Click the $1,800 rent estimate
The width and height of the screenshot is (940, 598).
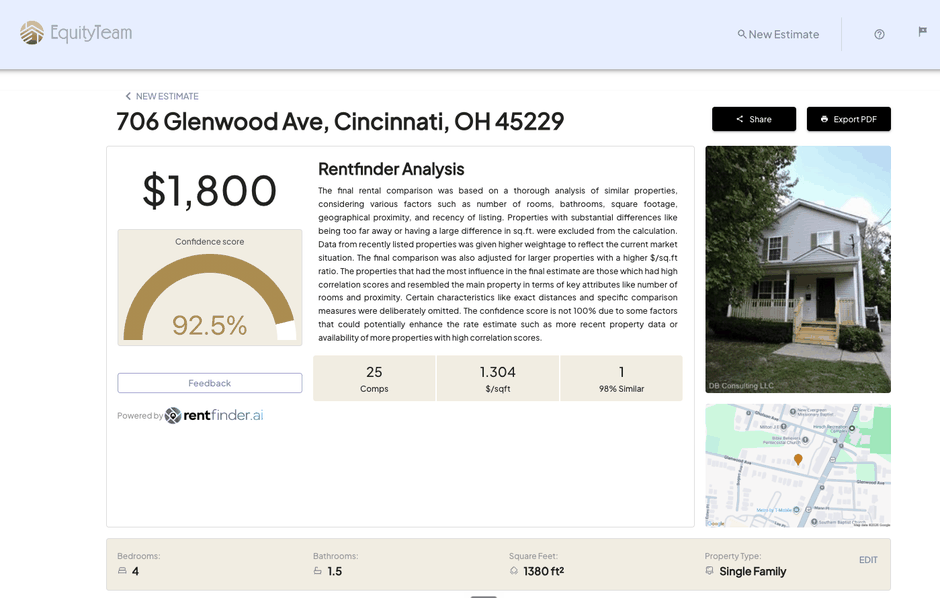(x=210, y=191)
